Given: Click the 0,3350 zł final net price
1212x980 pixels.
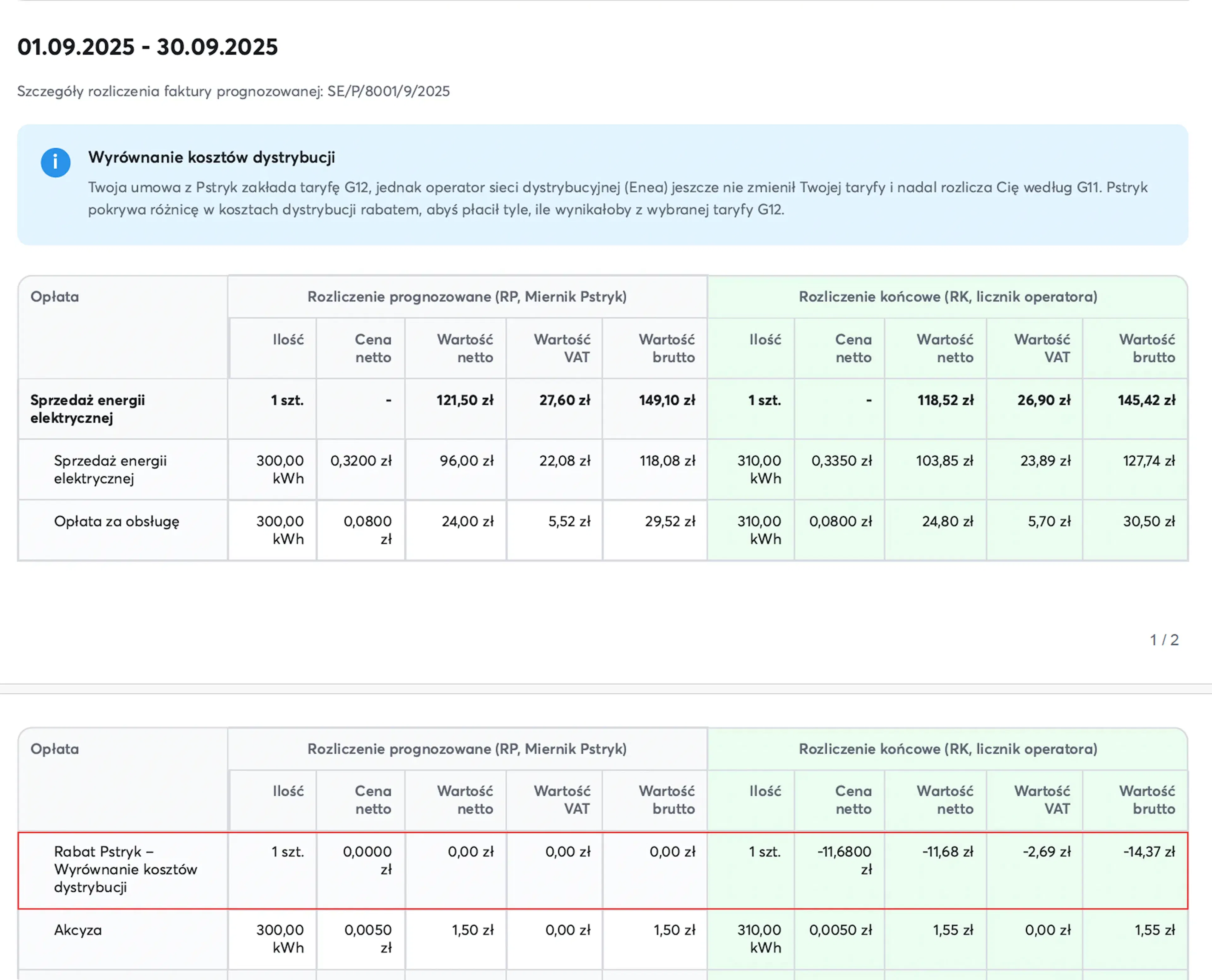Looking at the screenshot, I should point(841,460).
